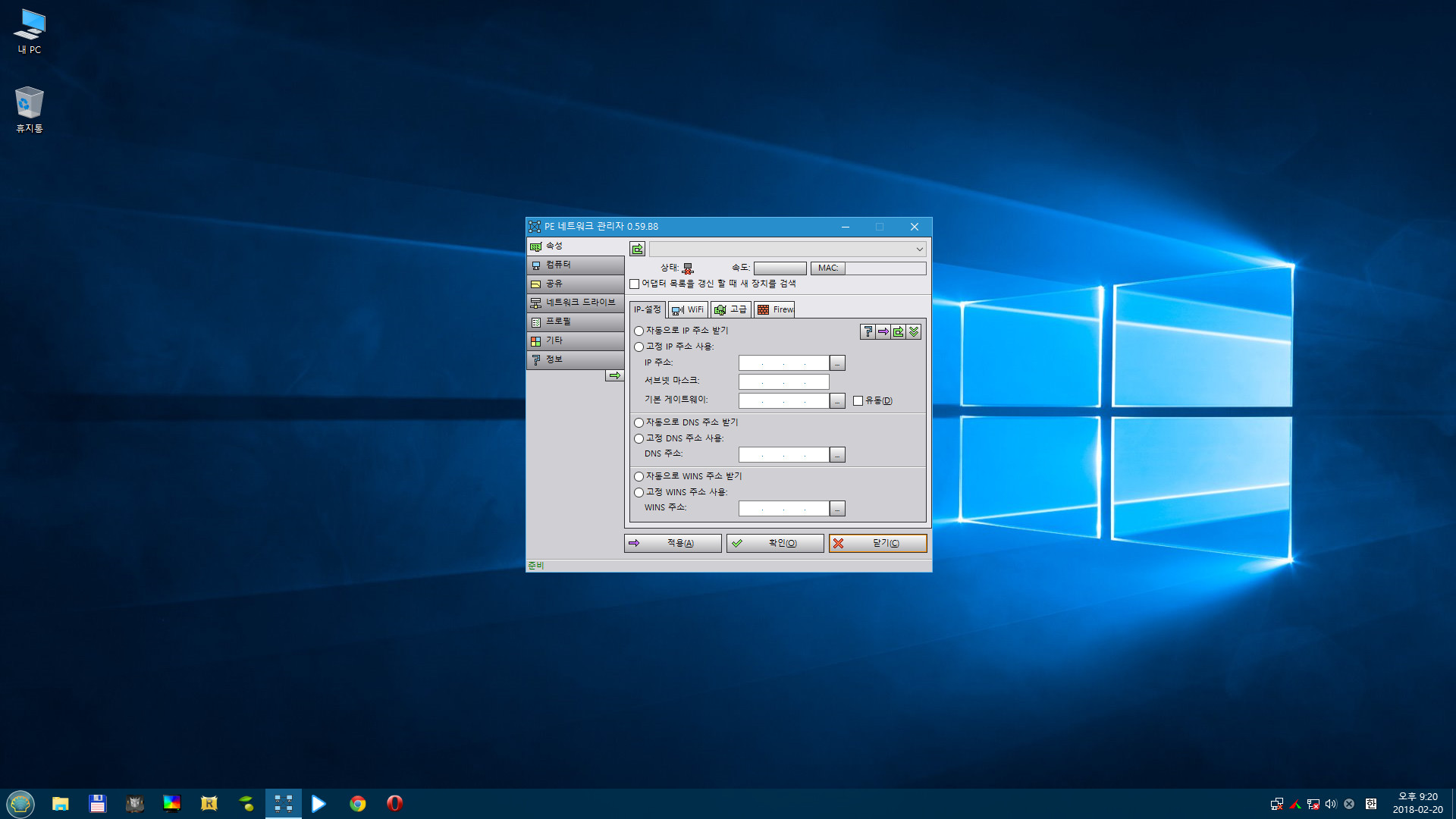Click the ellipsis button next to 기본 게이트웨이
Viewport: 1456px width, 819px height.
[x=837, y=401]
